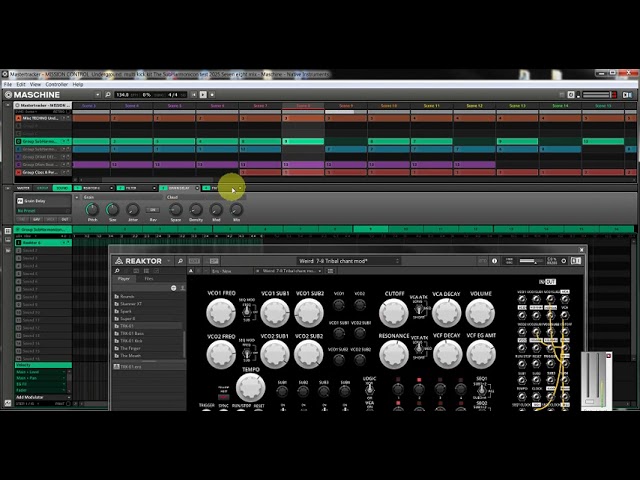Click the Maschine logo icon
Image resolution: width=640 pixels, height=480 pixels.
pos(8,95)
